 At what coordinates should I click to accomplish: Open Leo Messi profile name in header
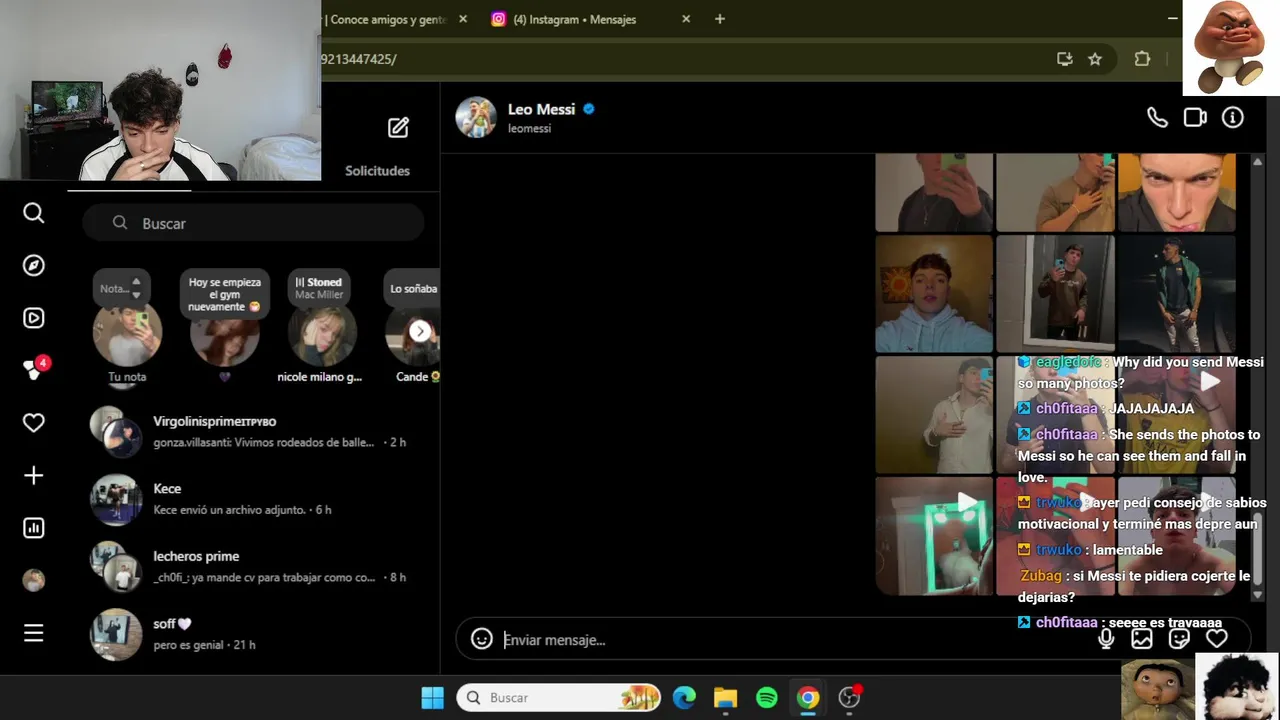click(x=541, y=109)
